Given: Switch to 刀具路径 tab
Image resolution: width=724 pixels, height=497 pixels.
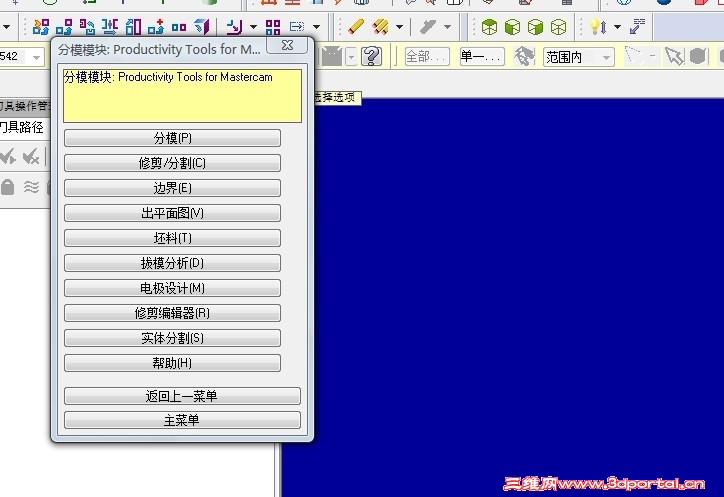Looking at the screenshot, I should click(x=22, y=127).
